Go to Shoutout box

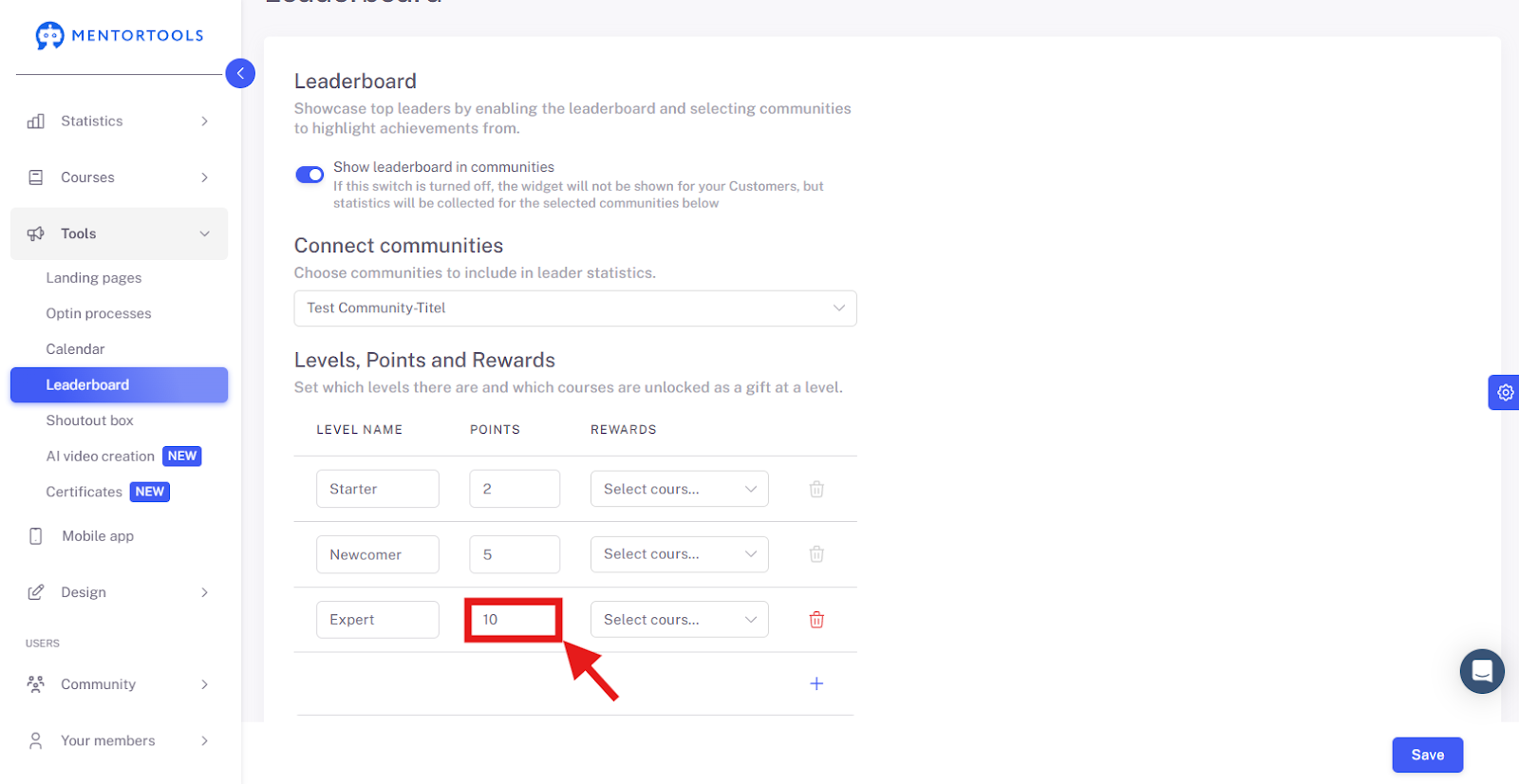(89, 420)
